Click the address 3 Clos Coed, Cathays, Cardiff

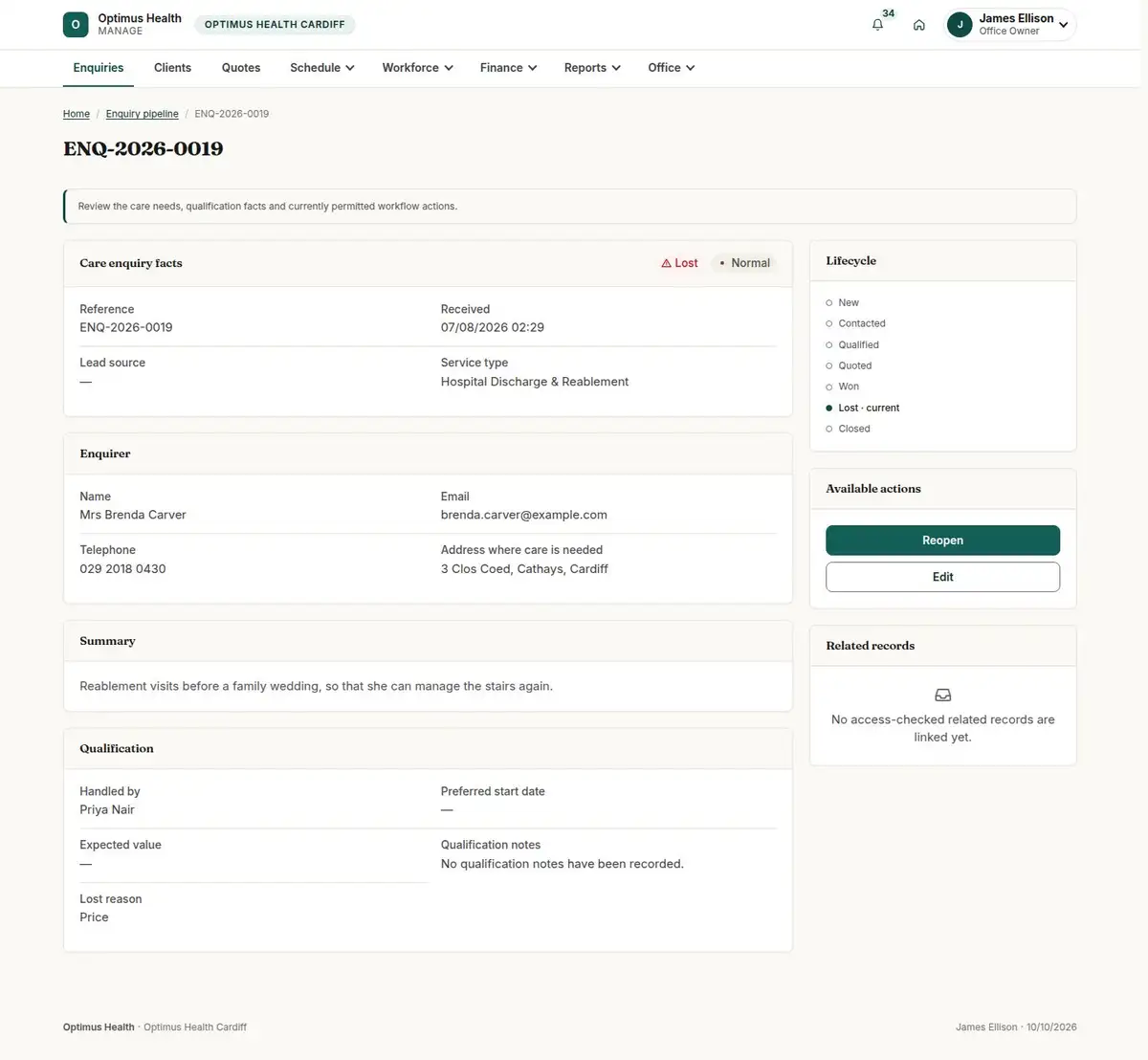(x=524, y=568)
